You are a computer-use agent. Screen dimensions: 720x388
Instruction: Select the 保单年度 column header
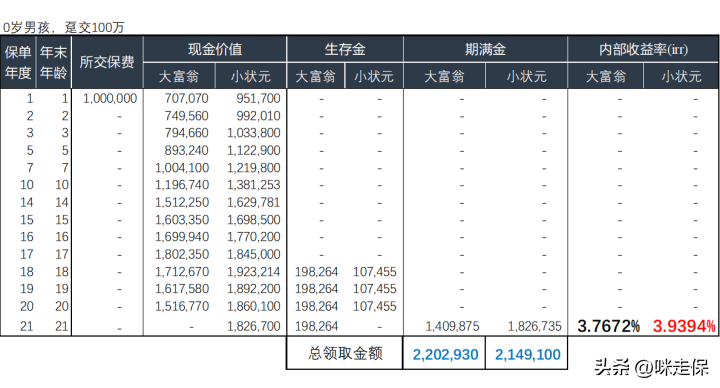coord(18,62)
